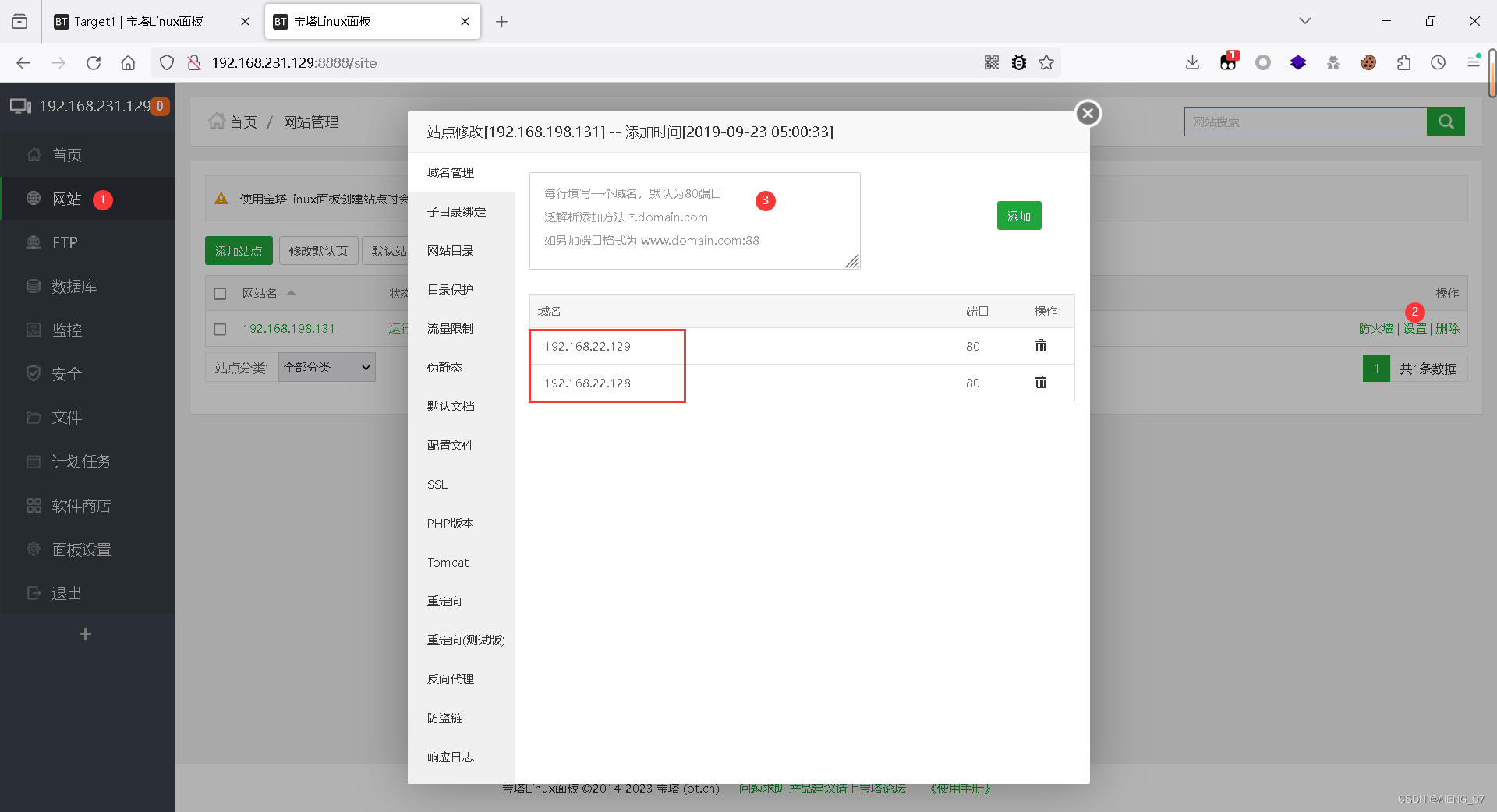
Task: Bookmark this page with star icon
Action: click(x=1046, y=63)
